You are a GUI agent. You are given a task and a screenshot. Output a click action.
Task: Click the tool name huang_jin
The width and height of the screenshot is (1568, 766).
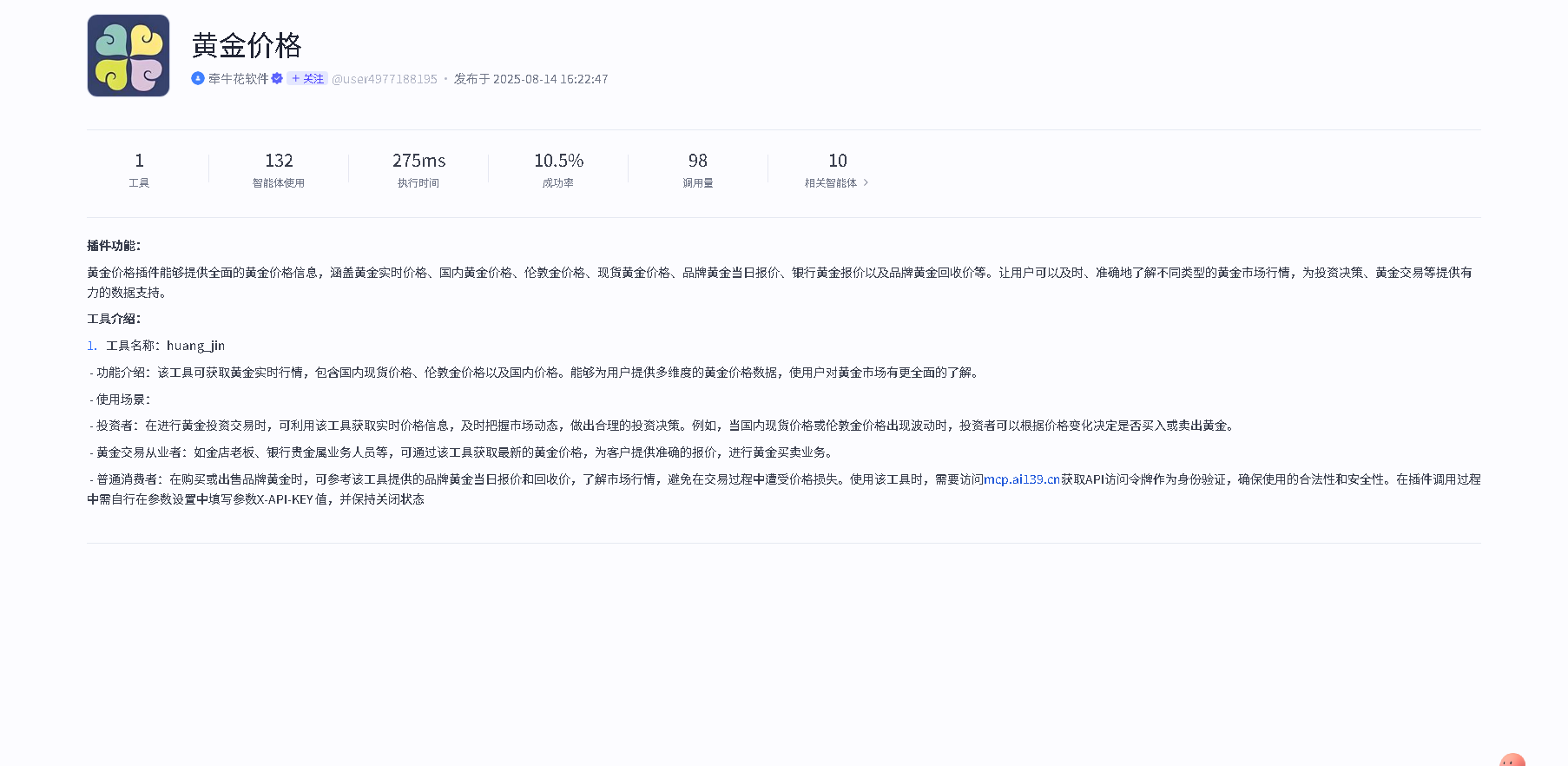[x=195, y=346]
